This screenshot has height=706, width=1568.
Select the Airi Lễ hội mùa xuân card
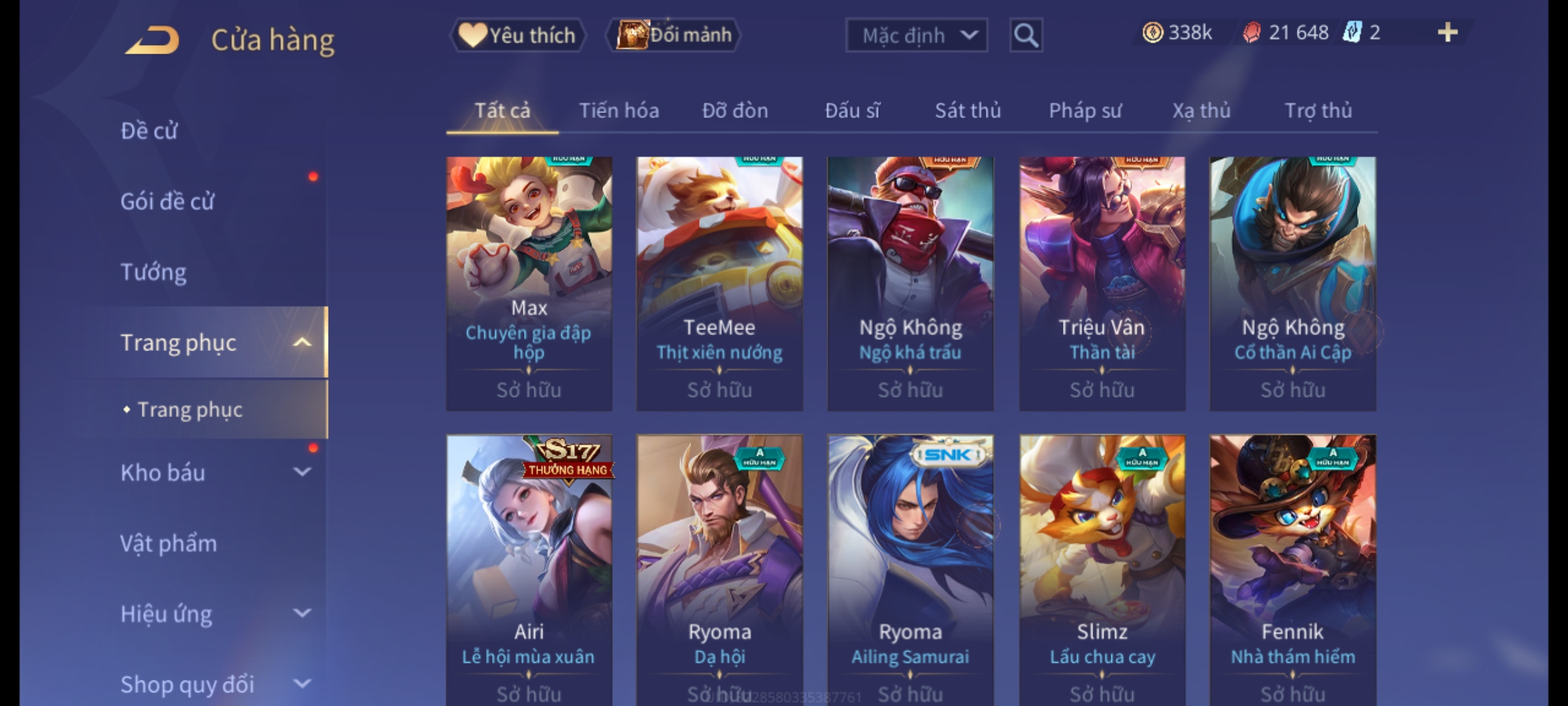(529, 570)
